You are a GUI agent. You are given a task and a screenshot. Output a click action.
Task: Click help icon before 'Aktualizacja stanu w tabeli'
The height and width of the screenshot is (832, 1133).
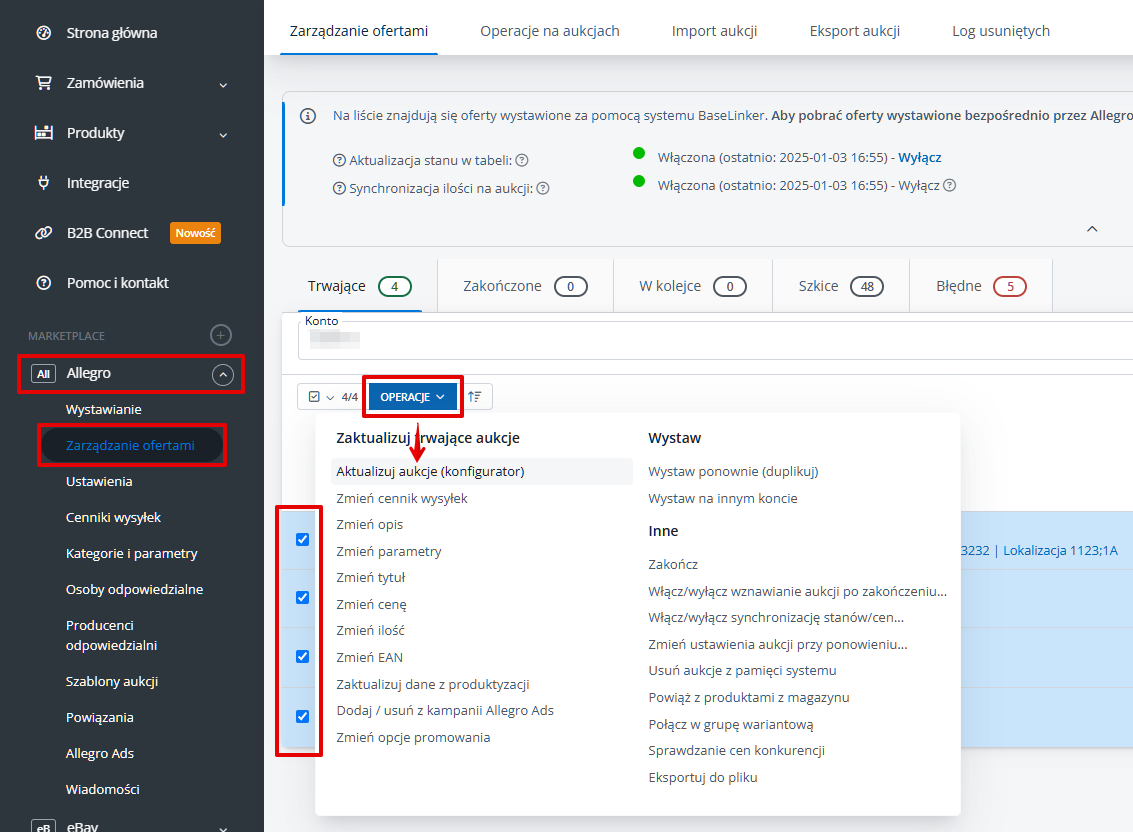point(339,160)
